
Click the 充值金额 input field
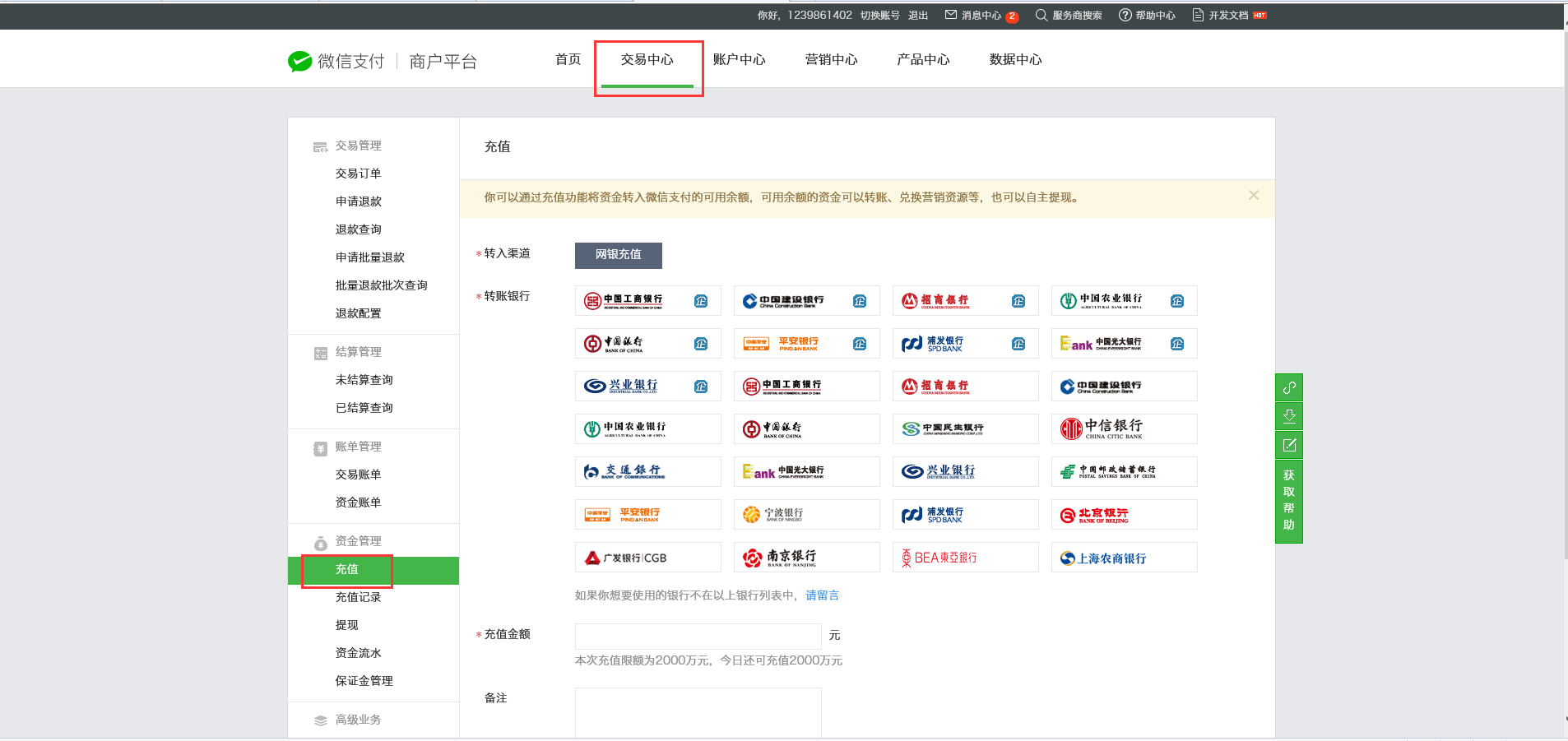[x=698, y=636]
